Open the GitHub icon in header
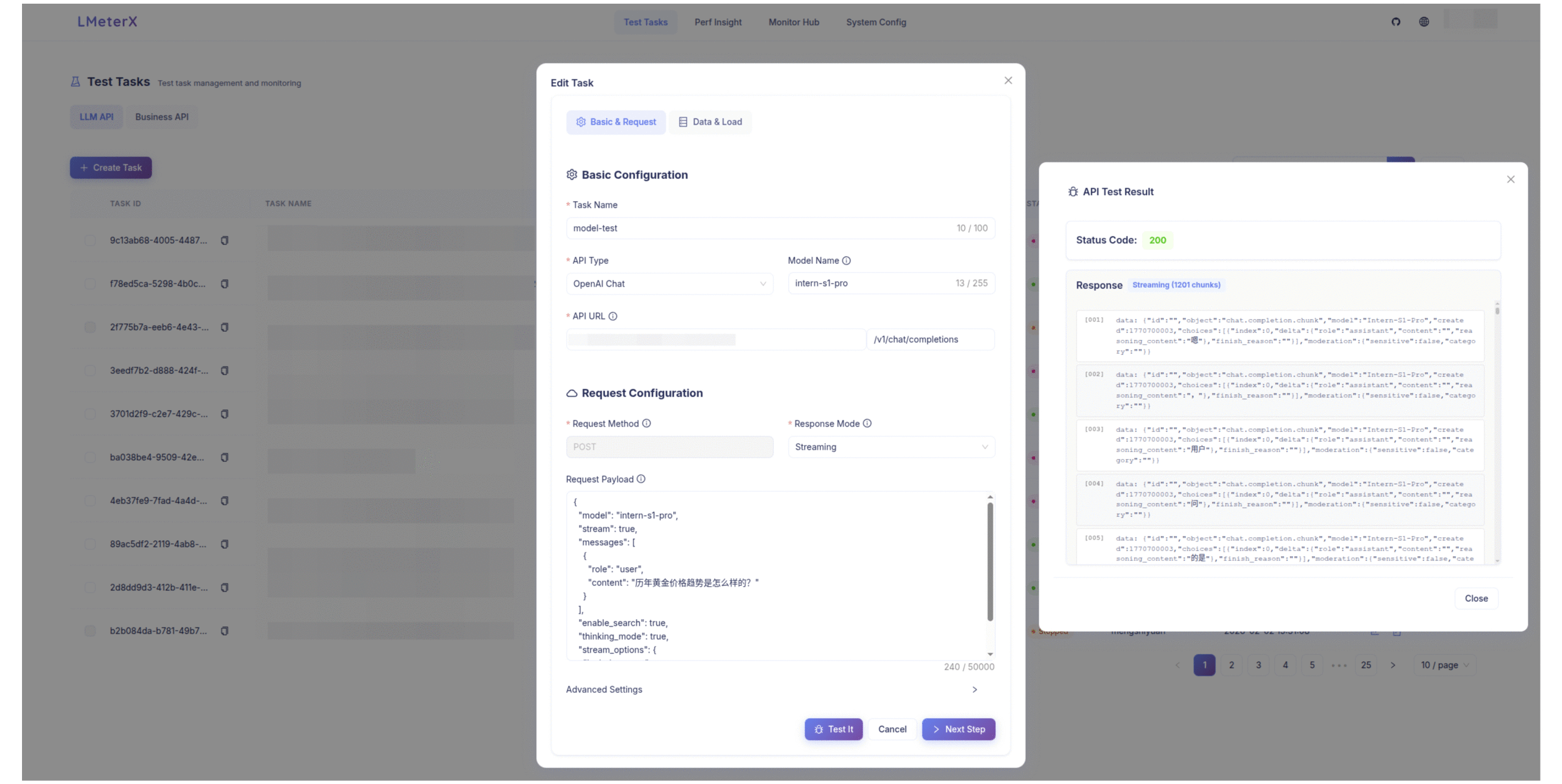Screen dimensions: 1562x784 pyautogui.click(x=1395, y=22)
